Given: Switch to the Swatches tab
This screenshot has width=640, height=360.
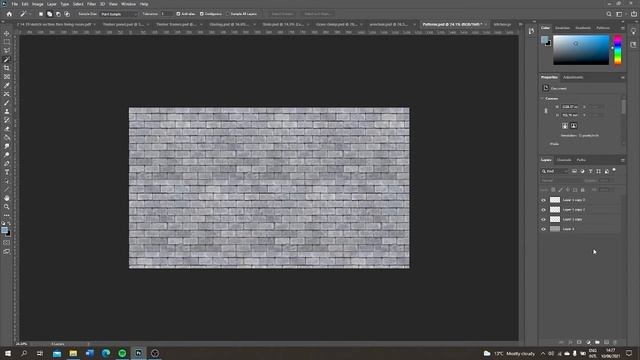Looking at the screenshot, I should pos(562,28).
